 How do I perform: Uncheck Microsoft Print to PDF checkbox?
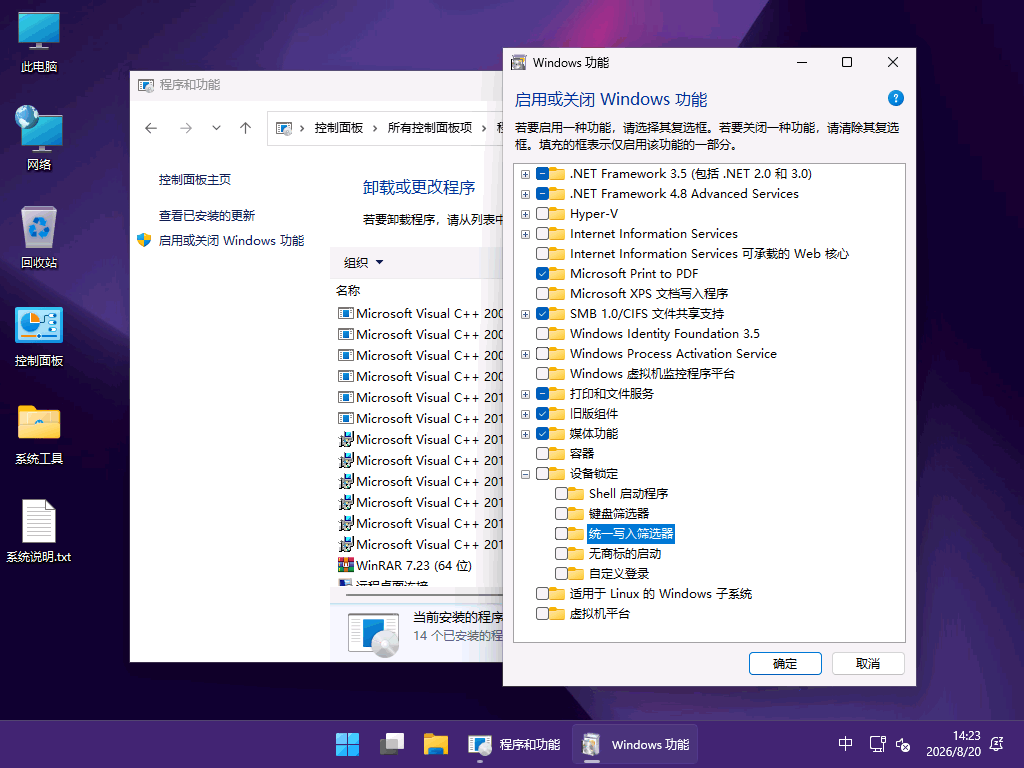[x=542, y=274]
